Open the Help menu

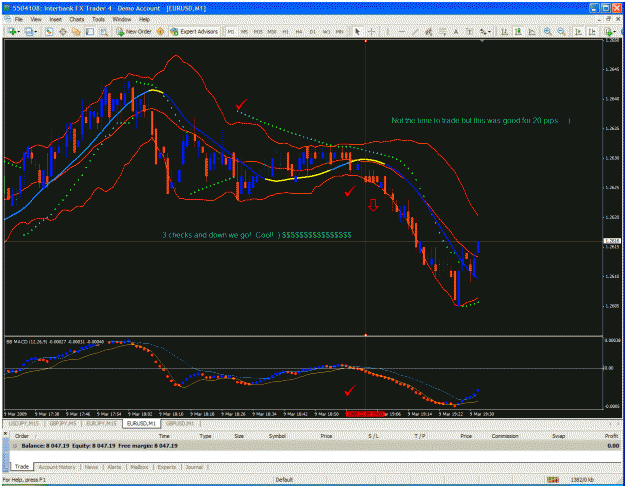tap(144, 19)
